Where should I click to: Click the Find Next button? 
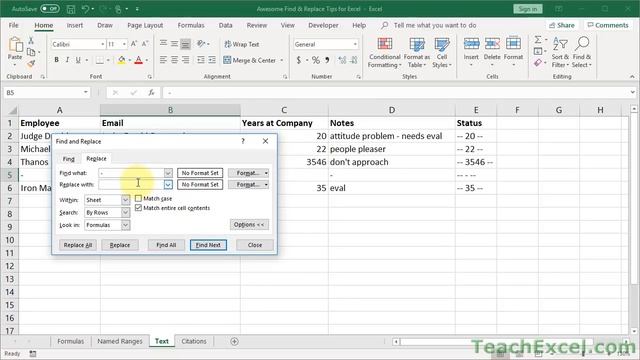[x=208, y=245]
